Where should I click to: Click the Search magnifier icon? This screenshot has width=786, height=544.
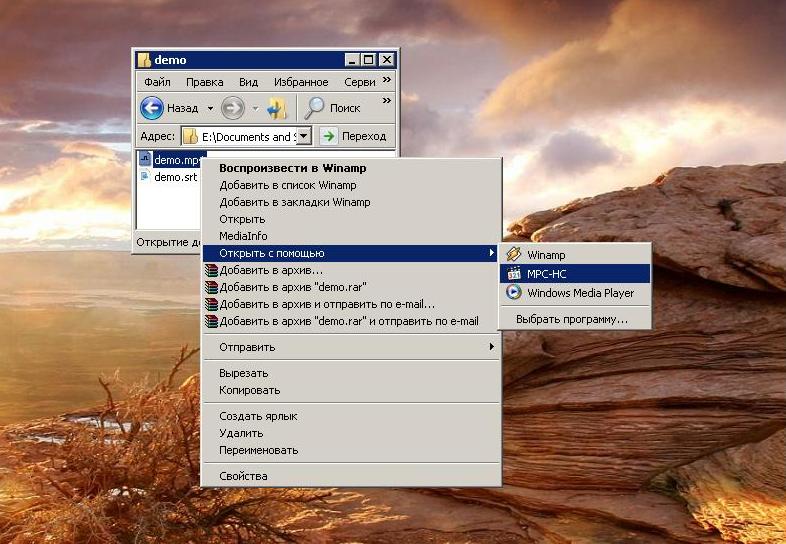(314, 108)
